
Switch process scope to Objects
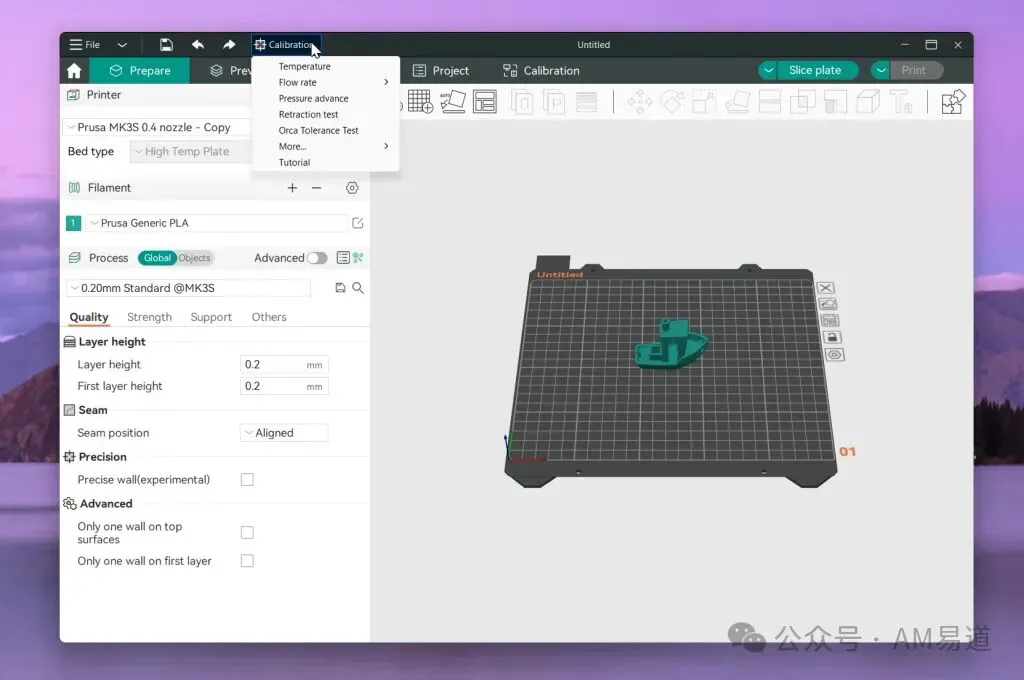195,258
